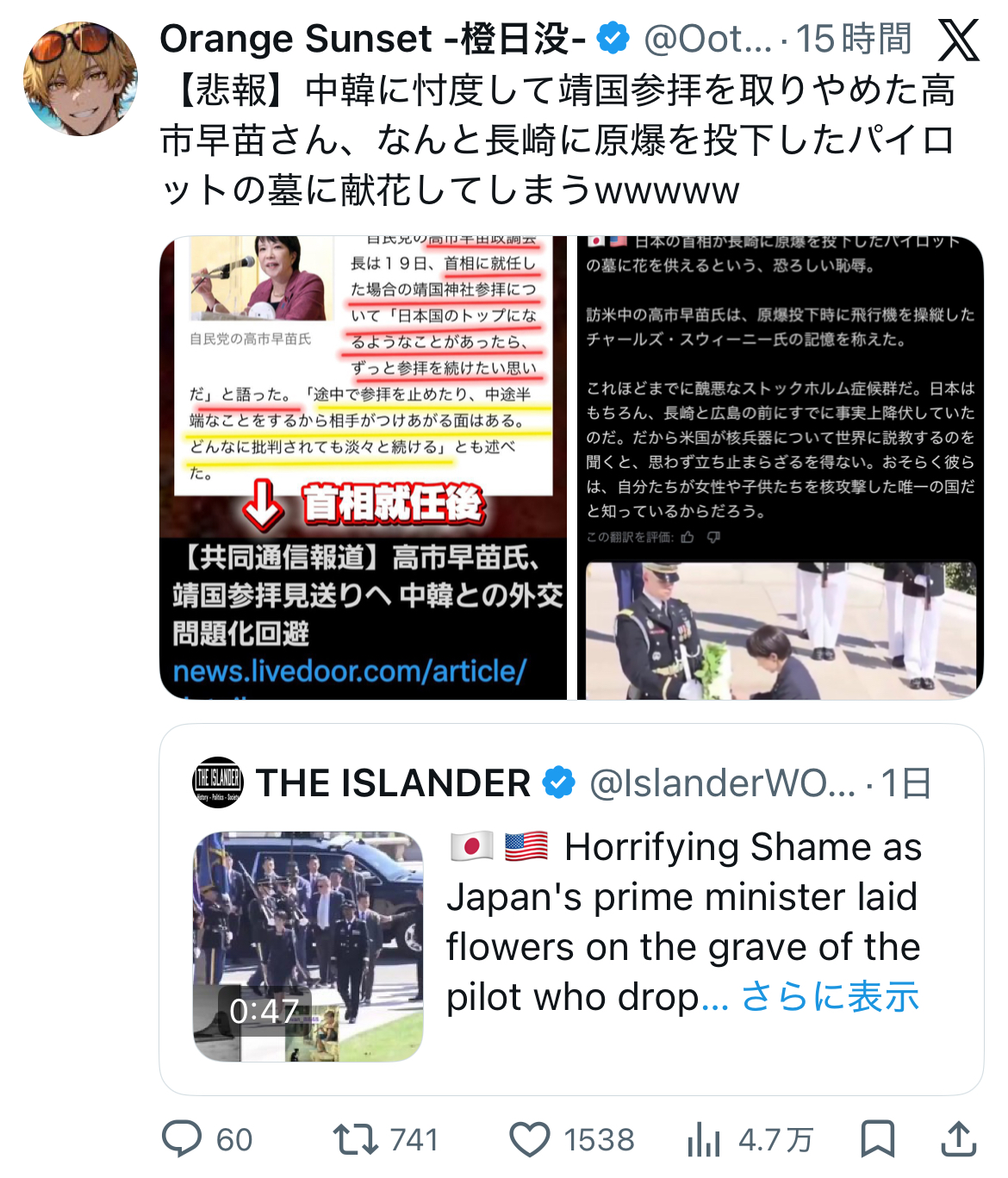Open the share upload icon
Image resolution: width=1008 pixels, height=1178 pixels.
pyautogui.click(x=958, y=1139)
